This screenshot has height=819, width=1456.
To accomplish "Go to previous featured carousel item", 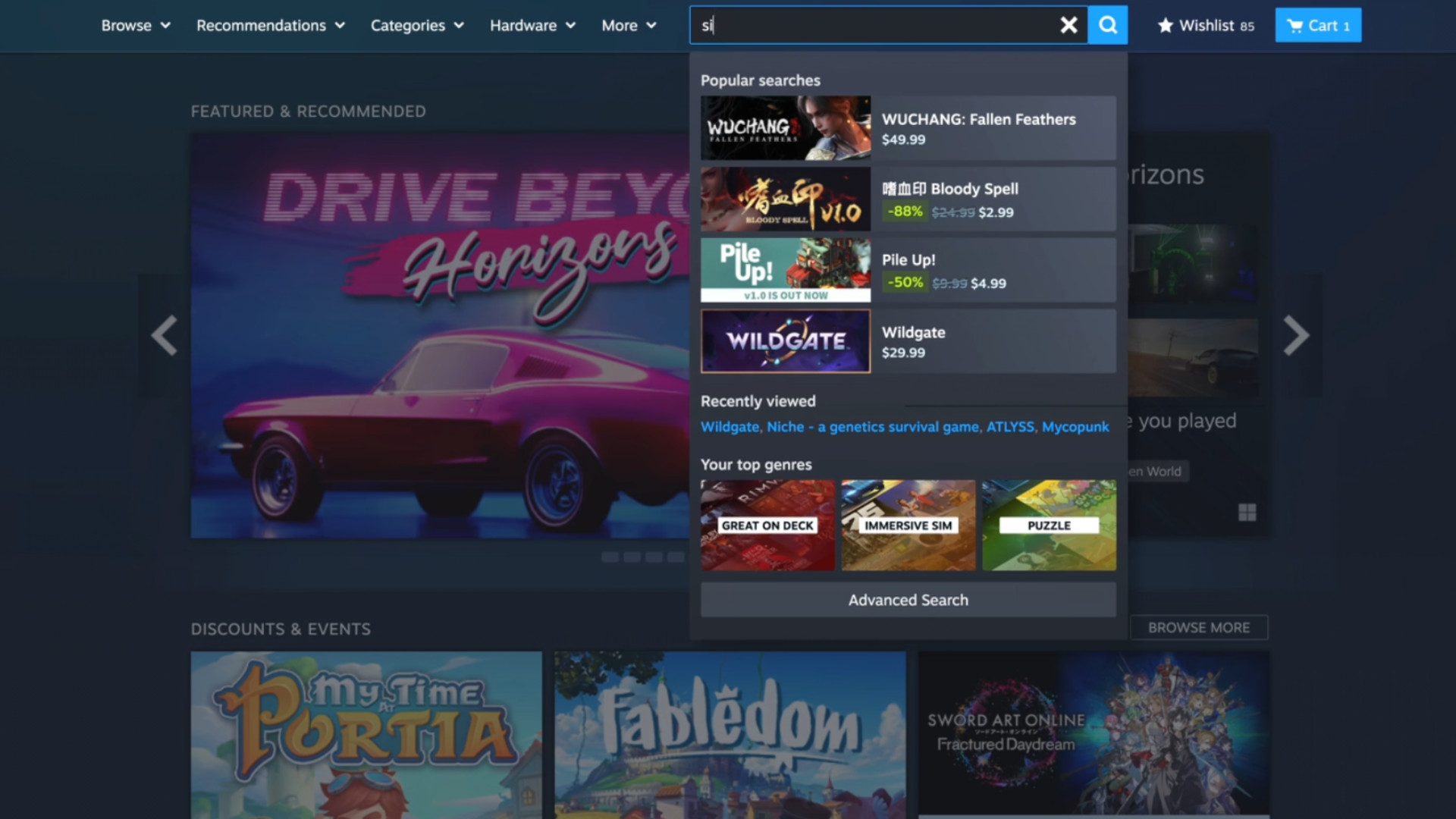I will point(164,335).
